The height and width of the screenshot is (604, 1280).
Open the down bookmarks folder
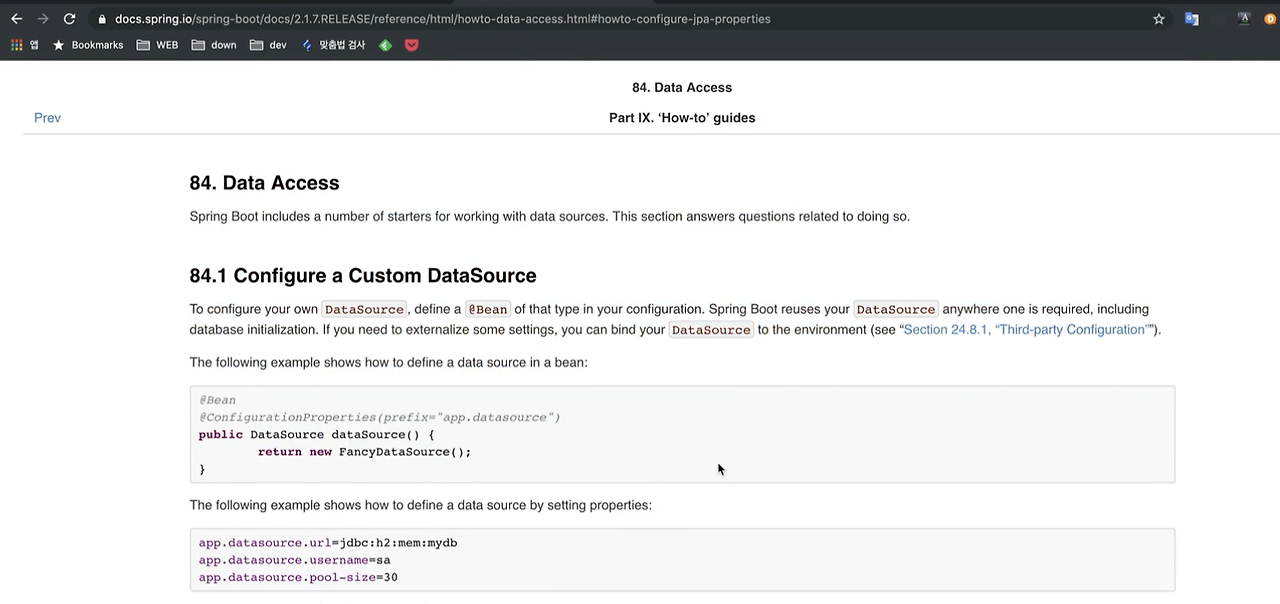(x=214, y=45)
